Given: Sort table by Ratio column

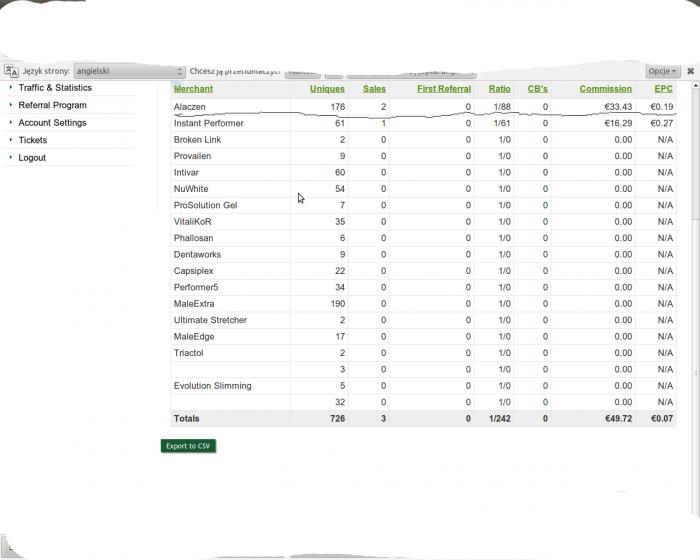Looking at the screenshot, I should pyautogui.click(x=499, y=89).
